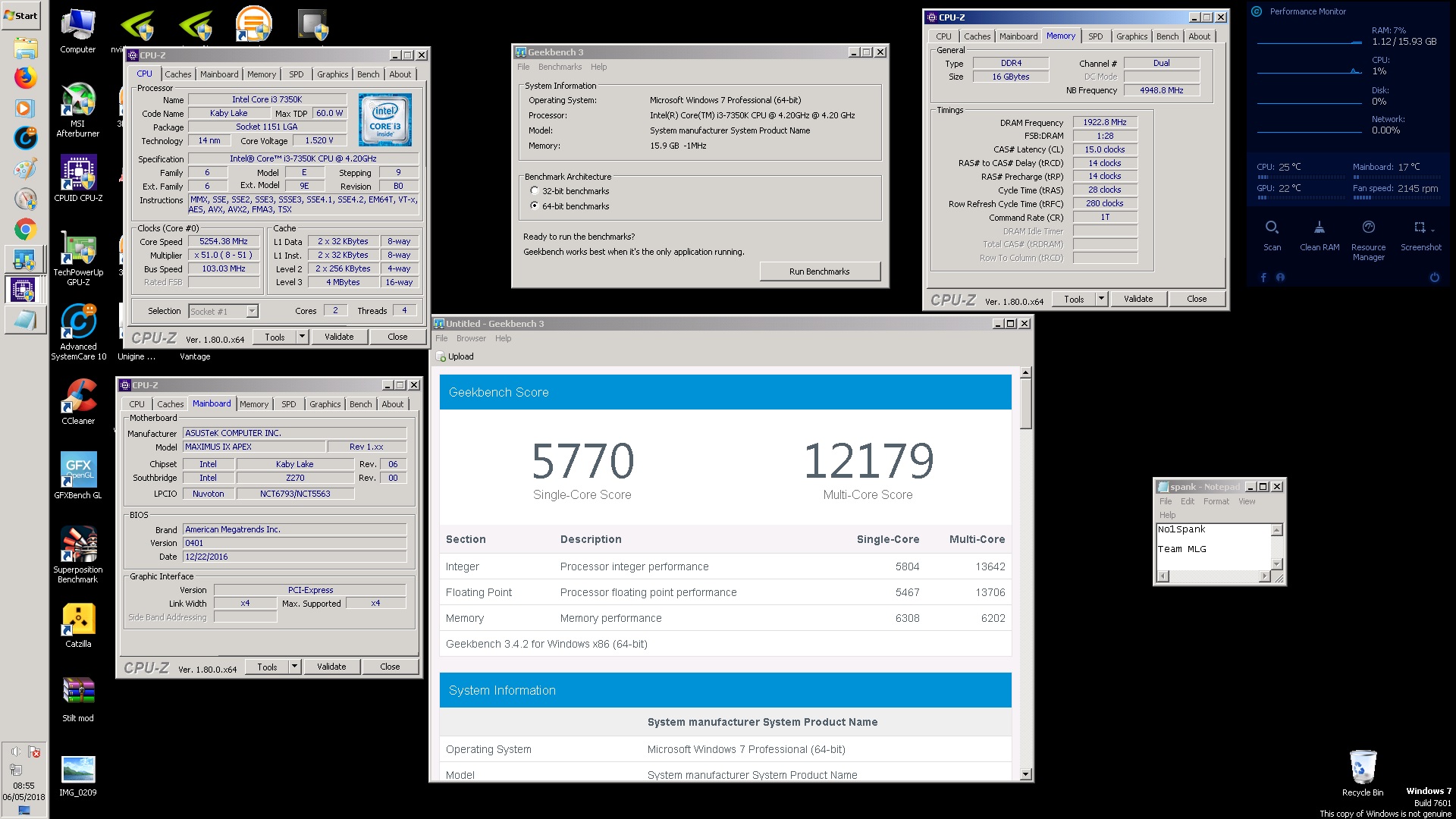Open Format menu in Notepad
This screenshot has width=1456, height=819.
[x=1216, y=501]
